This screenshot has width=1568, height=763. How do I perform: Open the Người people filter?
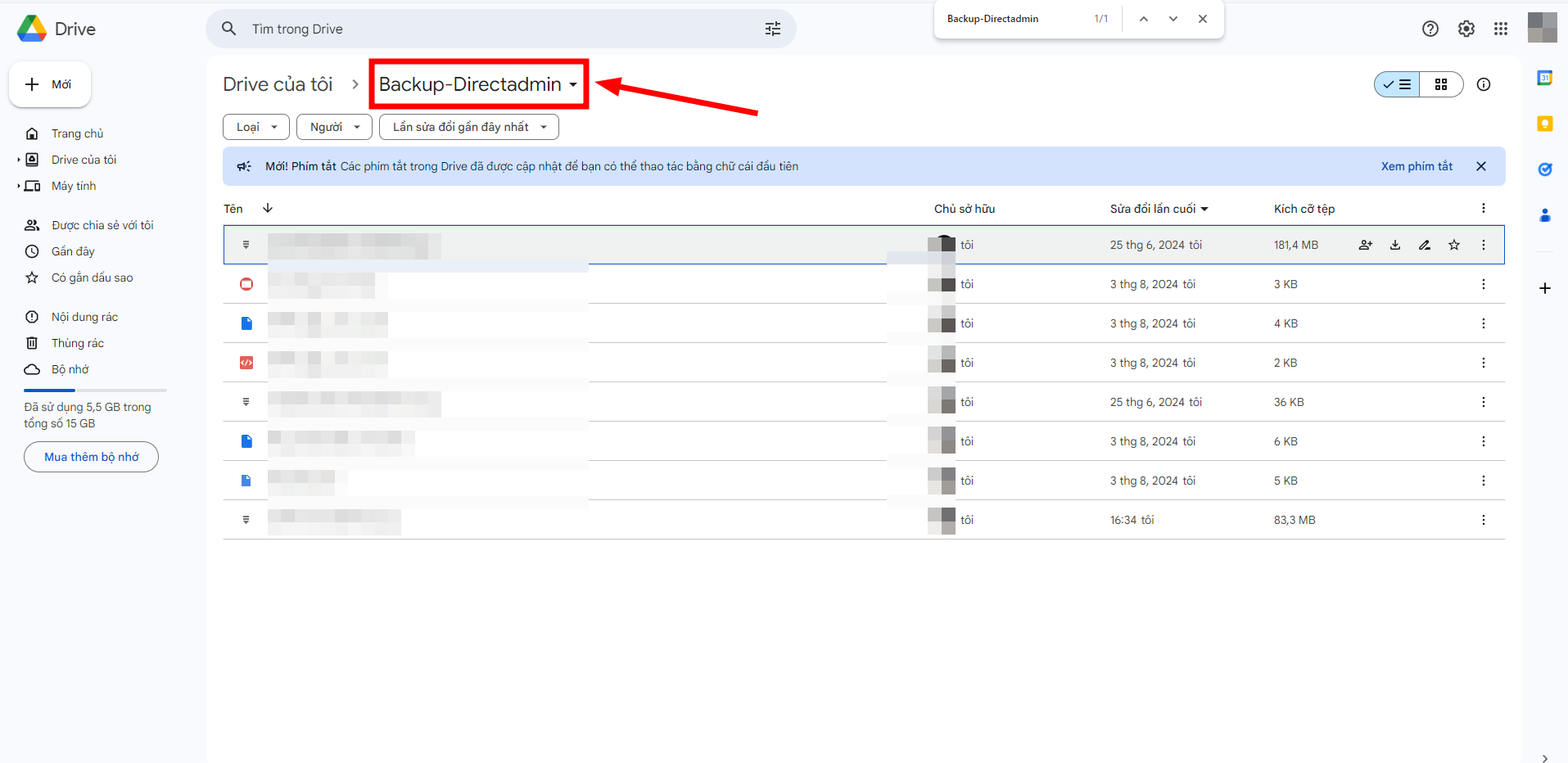(334, 127)
